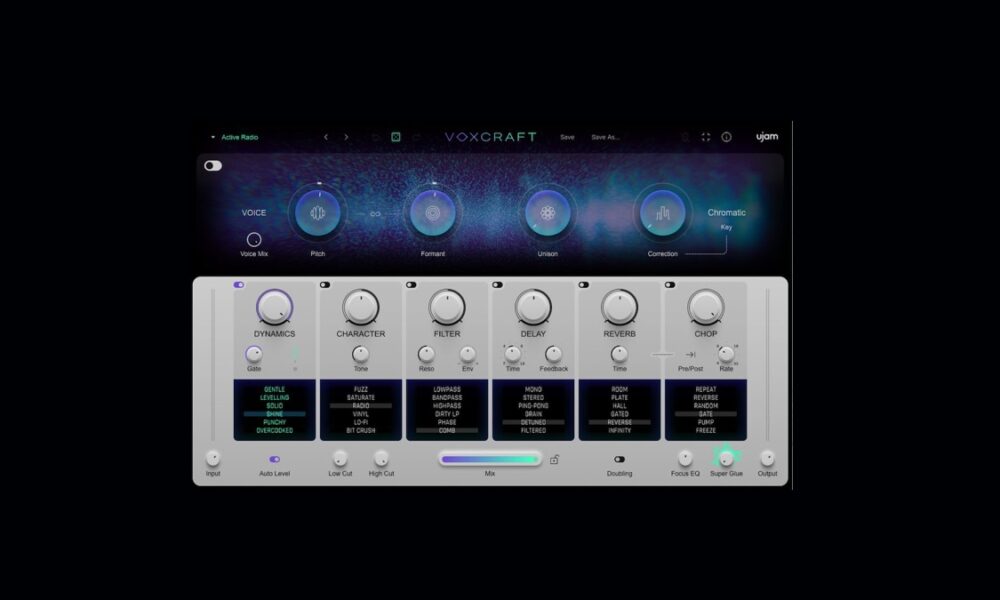1000x600 pixels.
Task: Click the next preset arrow
Action: tap(345, 136)
